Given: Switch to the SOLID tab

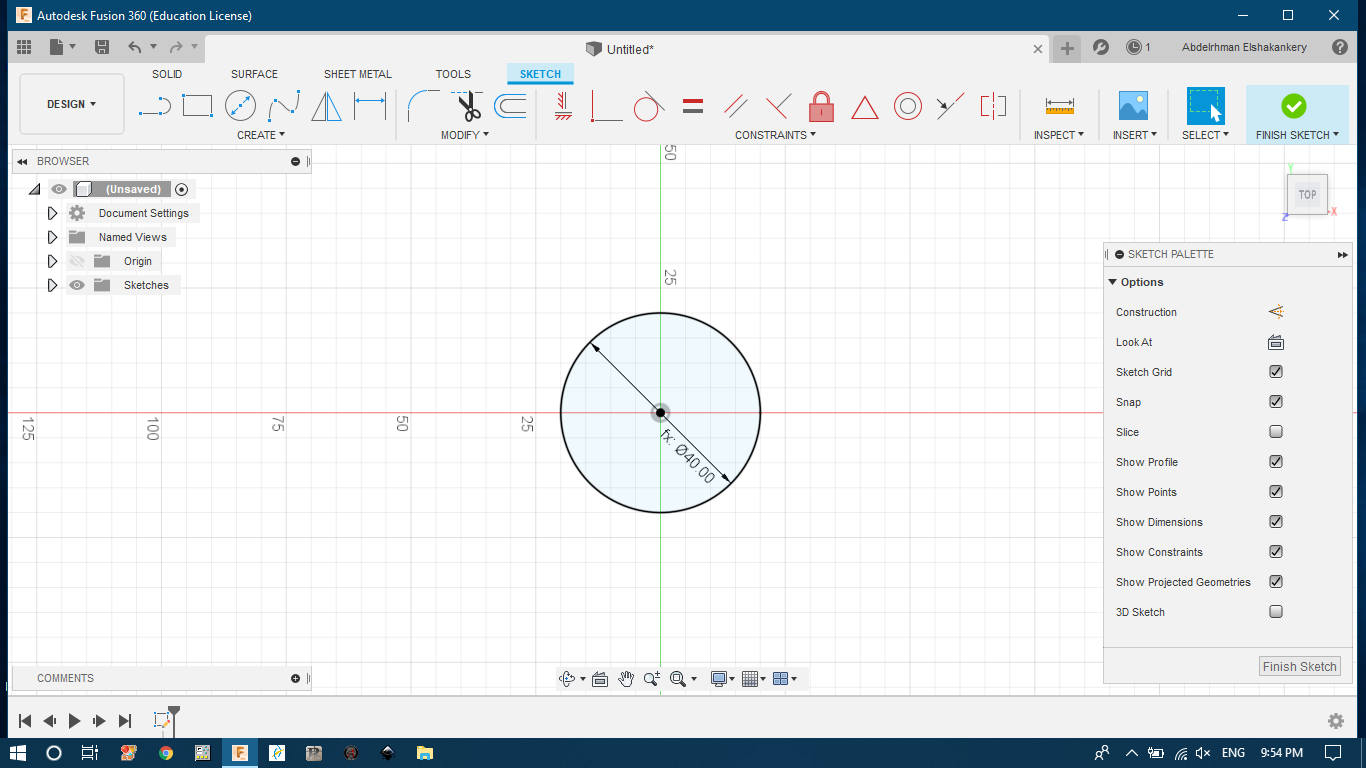Looking at the screenshot, I should click(167, 74).
